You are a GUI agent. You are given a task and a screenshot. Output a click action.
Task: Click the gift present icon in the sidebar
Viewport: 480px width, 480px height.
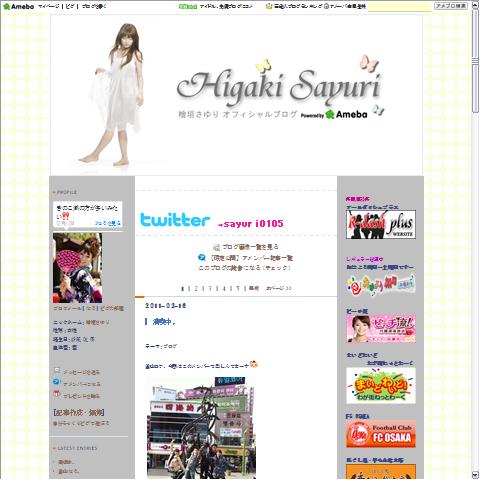pos(57,394)
